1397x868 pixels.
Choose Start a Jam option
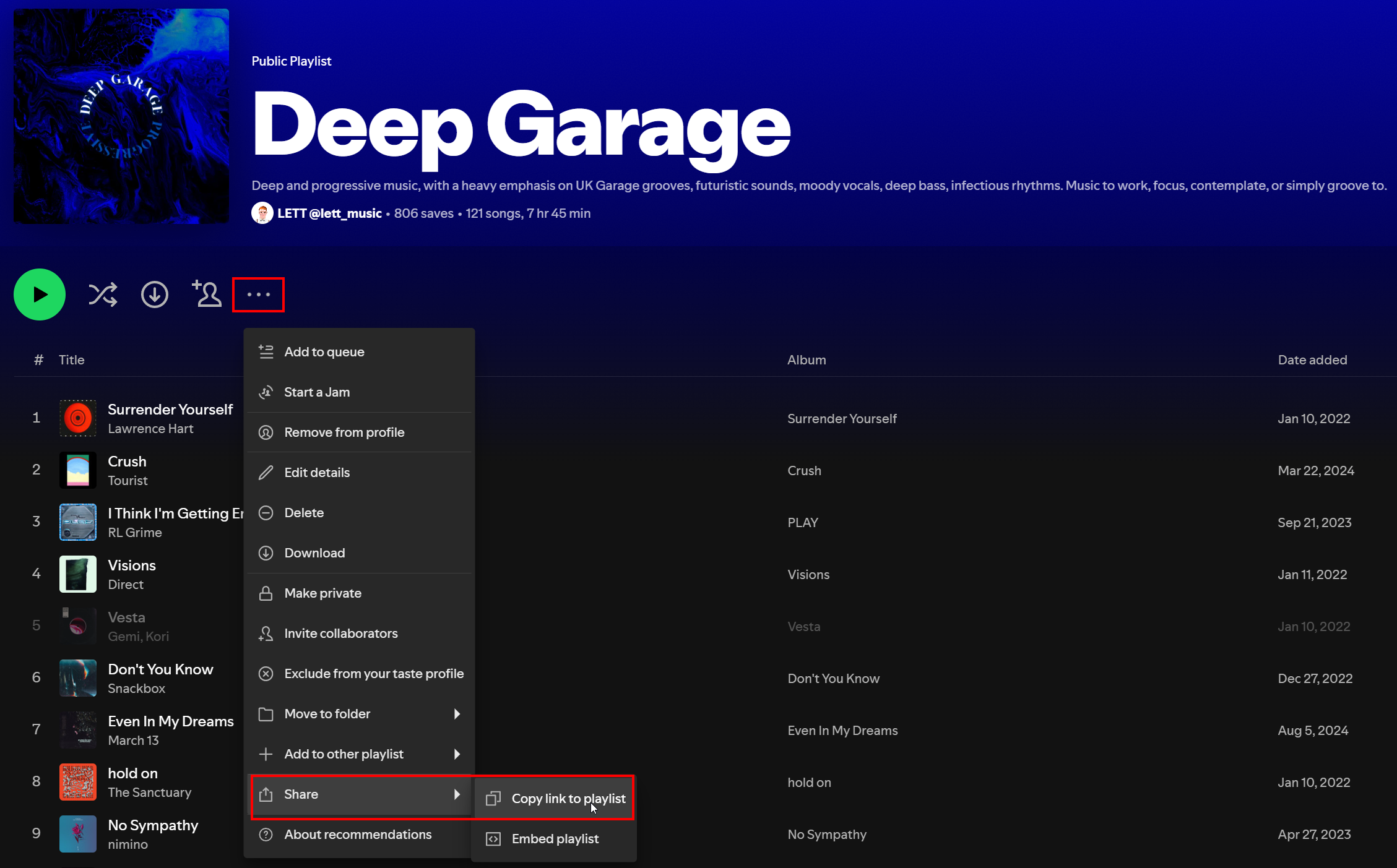click(x=316, y=392)
